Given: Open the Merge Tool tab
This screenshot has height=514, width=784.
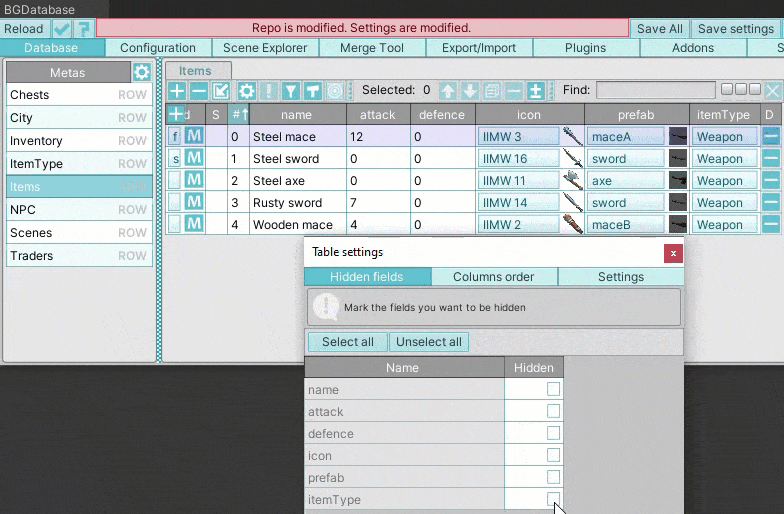Looking at the screenshot, I should (372, 48).
